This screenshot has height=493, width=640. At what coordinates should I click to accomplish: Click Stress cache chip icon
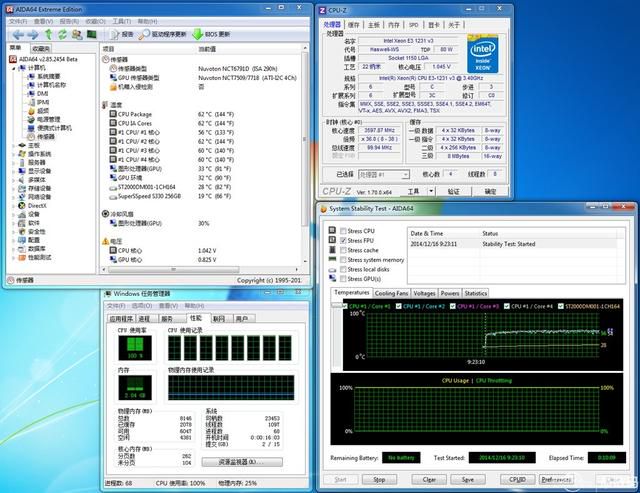coord(332,250)
